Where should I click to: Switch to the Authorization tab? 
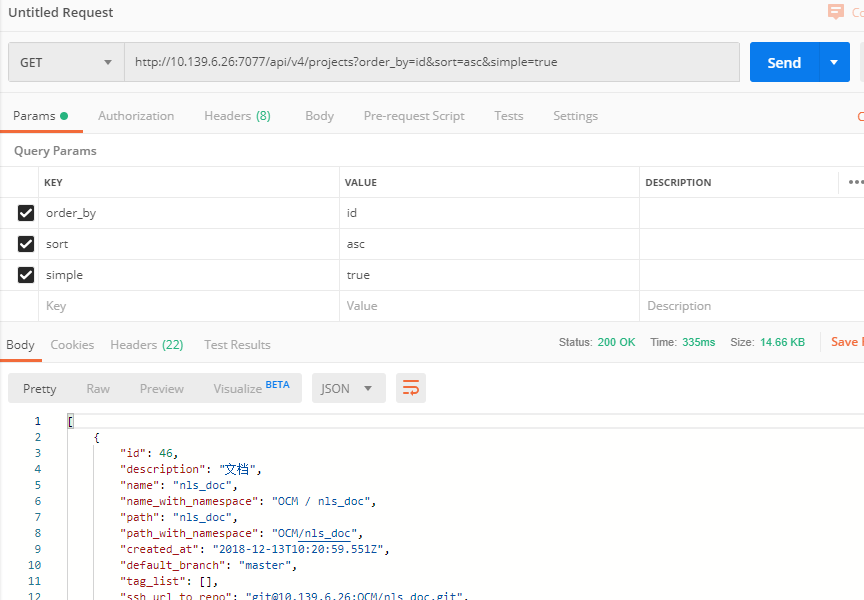point(136,116)
